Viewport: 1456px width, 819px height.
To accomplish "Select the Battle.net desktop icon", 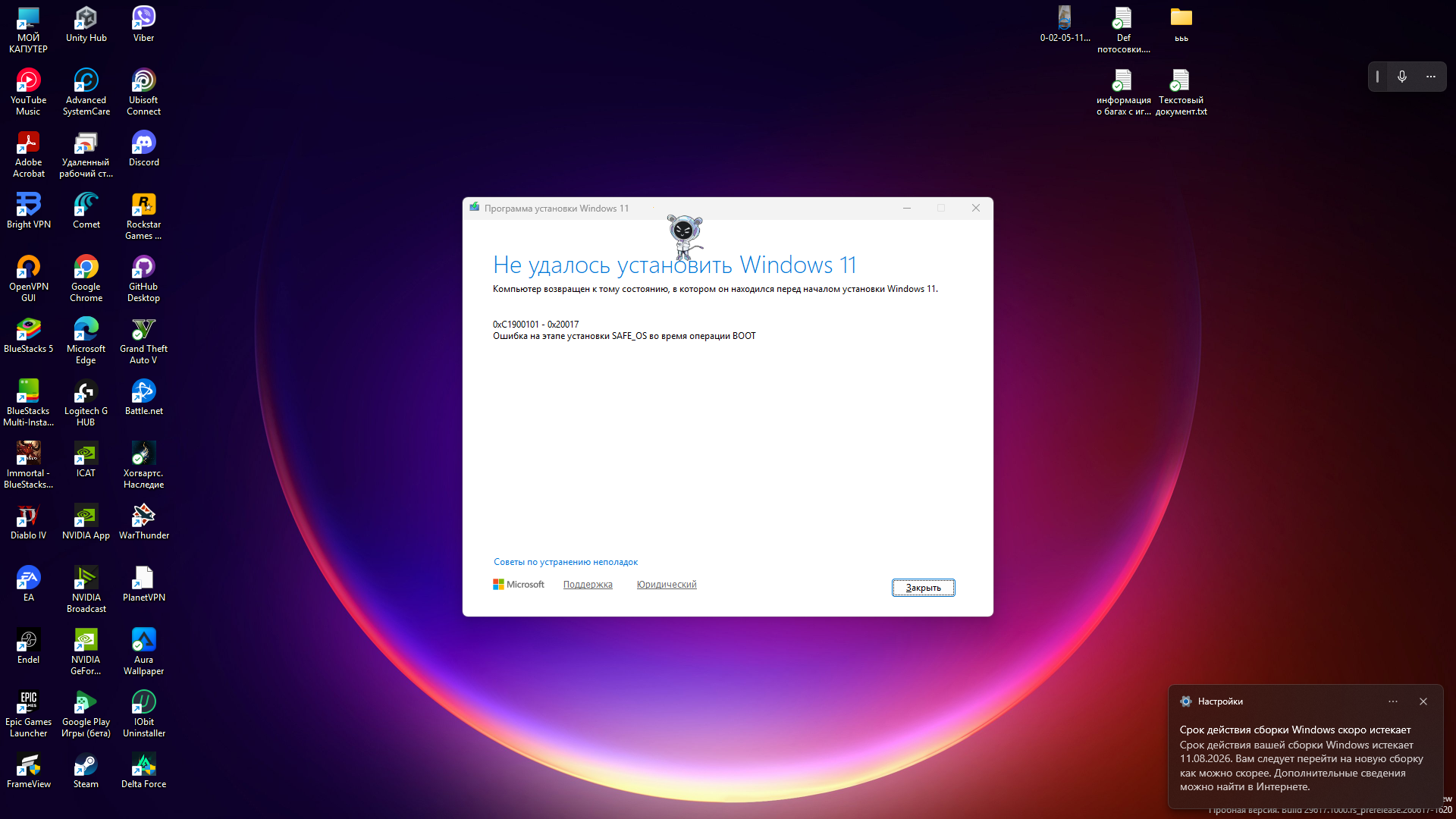I will 143,397.
